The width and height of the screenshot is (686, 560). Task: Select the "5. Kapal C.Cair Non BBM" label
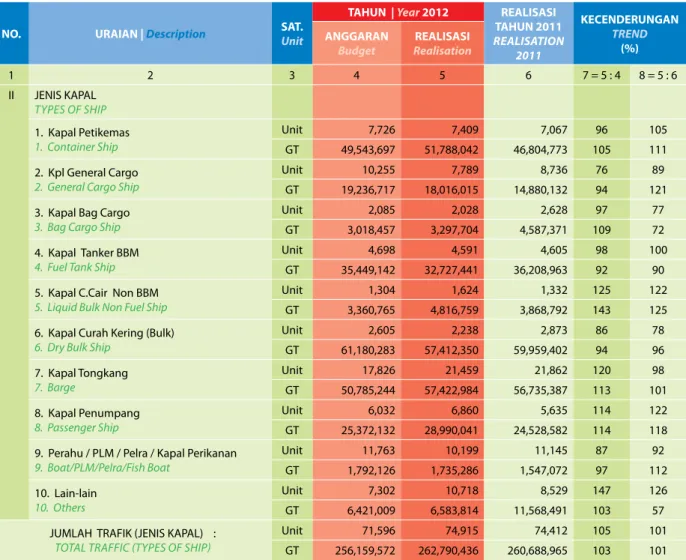(x=97, y=293)
